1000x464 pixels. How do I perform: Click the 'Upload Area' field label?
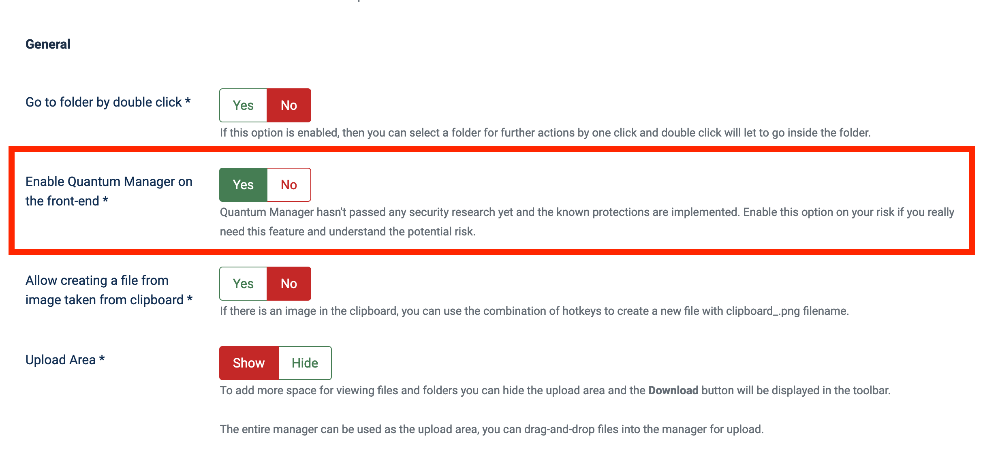[61, 360]
